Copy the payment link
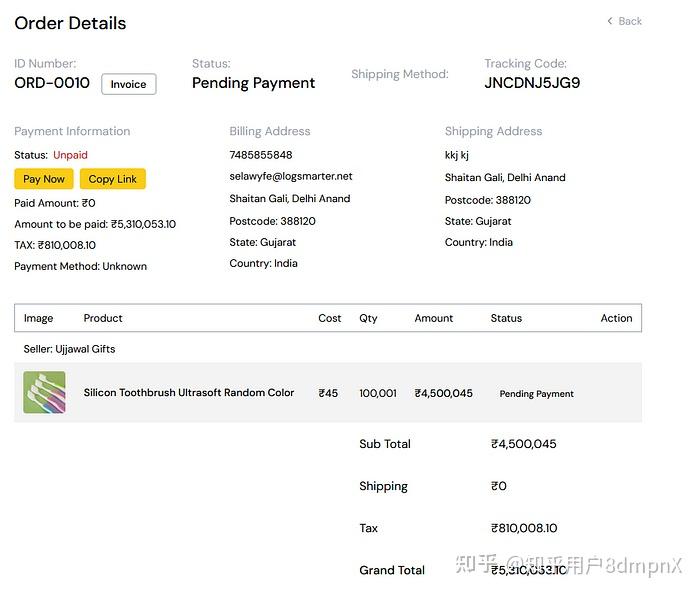The image size is (700, 596). pyautogui.click(x=112, y=179)
